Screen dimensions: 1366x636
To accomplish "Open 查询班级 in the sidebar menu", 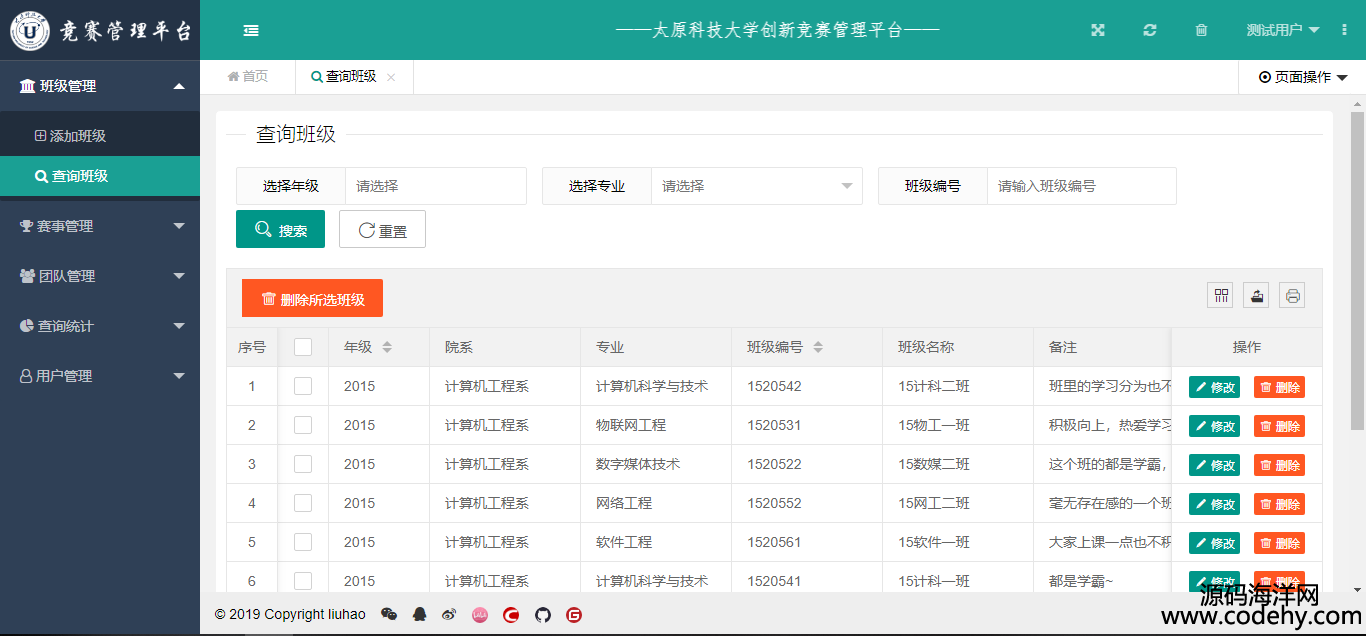I will [x=100, y=176].
